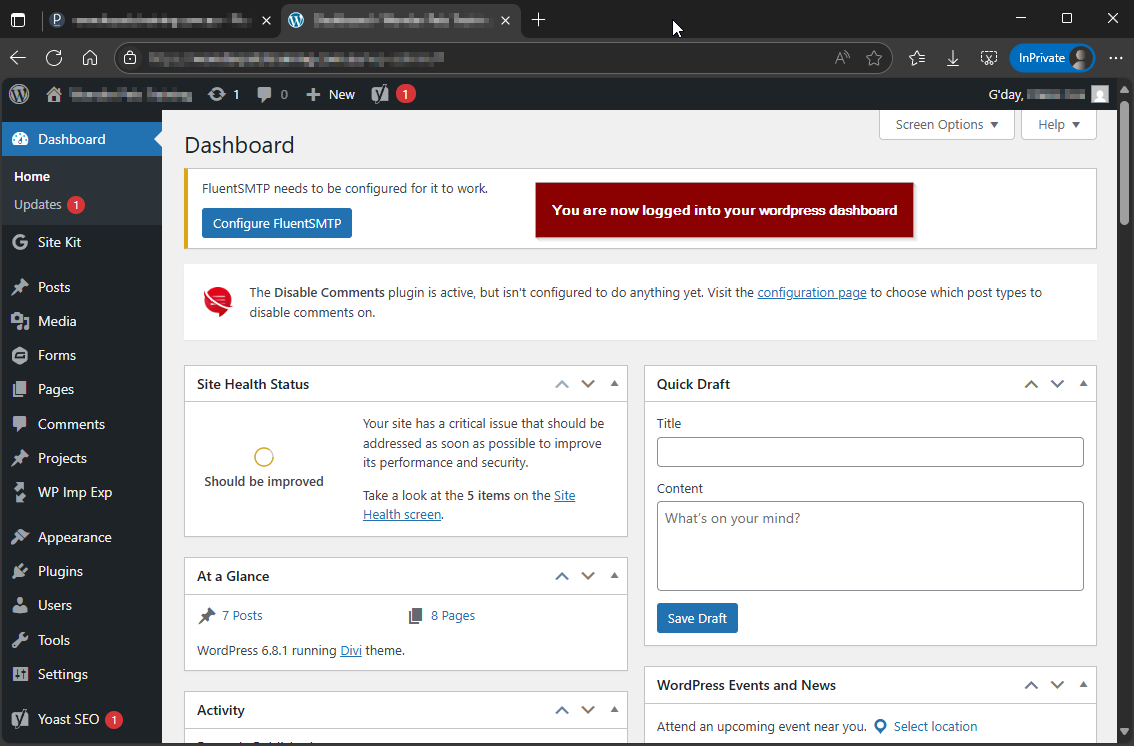This screenshot has width=1134, height=746.
Task: Move Site Health Status panel down
Action: pos(588,384)
